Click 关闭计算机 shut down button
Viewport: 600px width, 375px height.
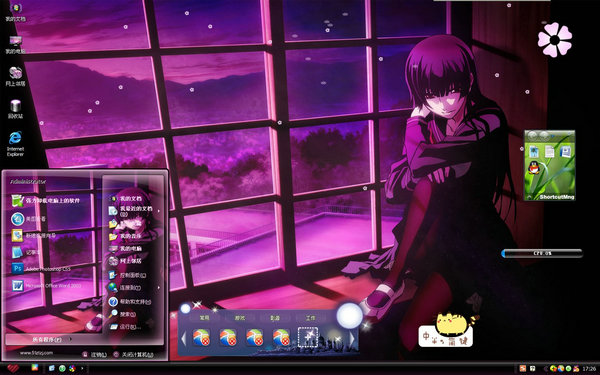point(134,354)
